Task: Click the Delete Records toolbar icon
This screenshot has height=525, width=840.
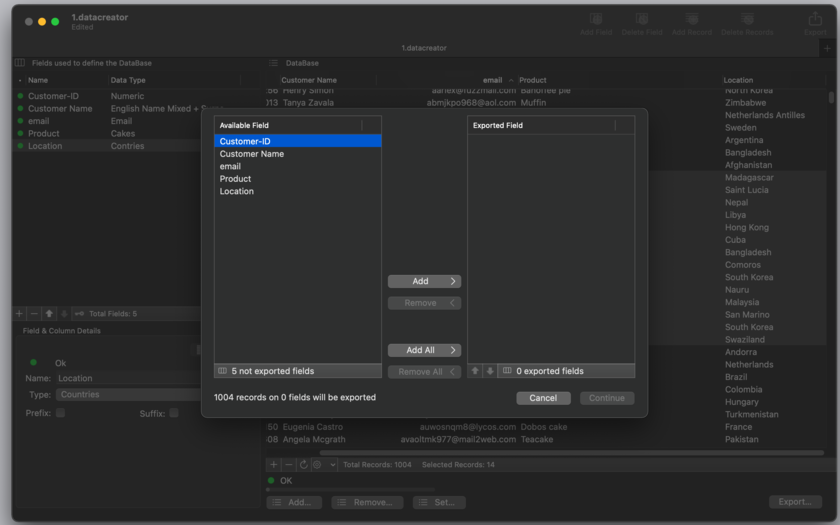Action: [747, 20]
